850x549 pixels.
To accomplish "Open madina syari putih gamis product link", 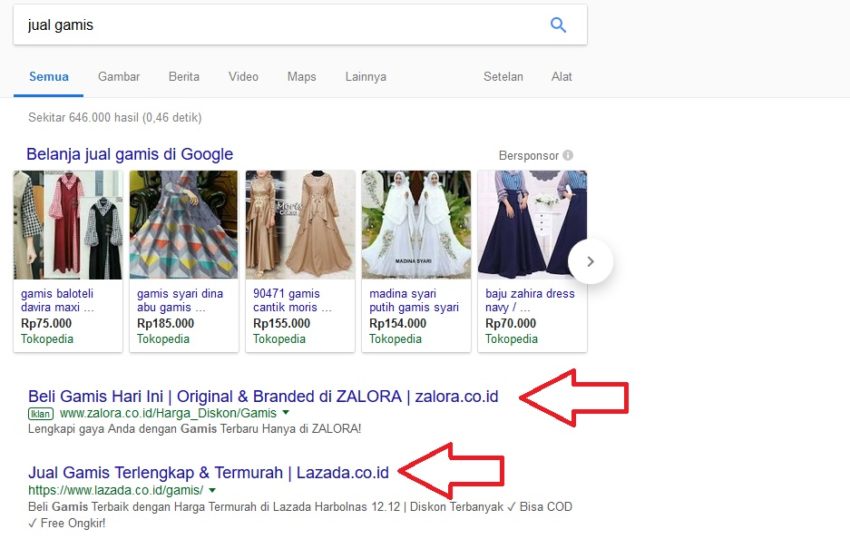I will click(414, 300).
